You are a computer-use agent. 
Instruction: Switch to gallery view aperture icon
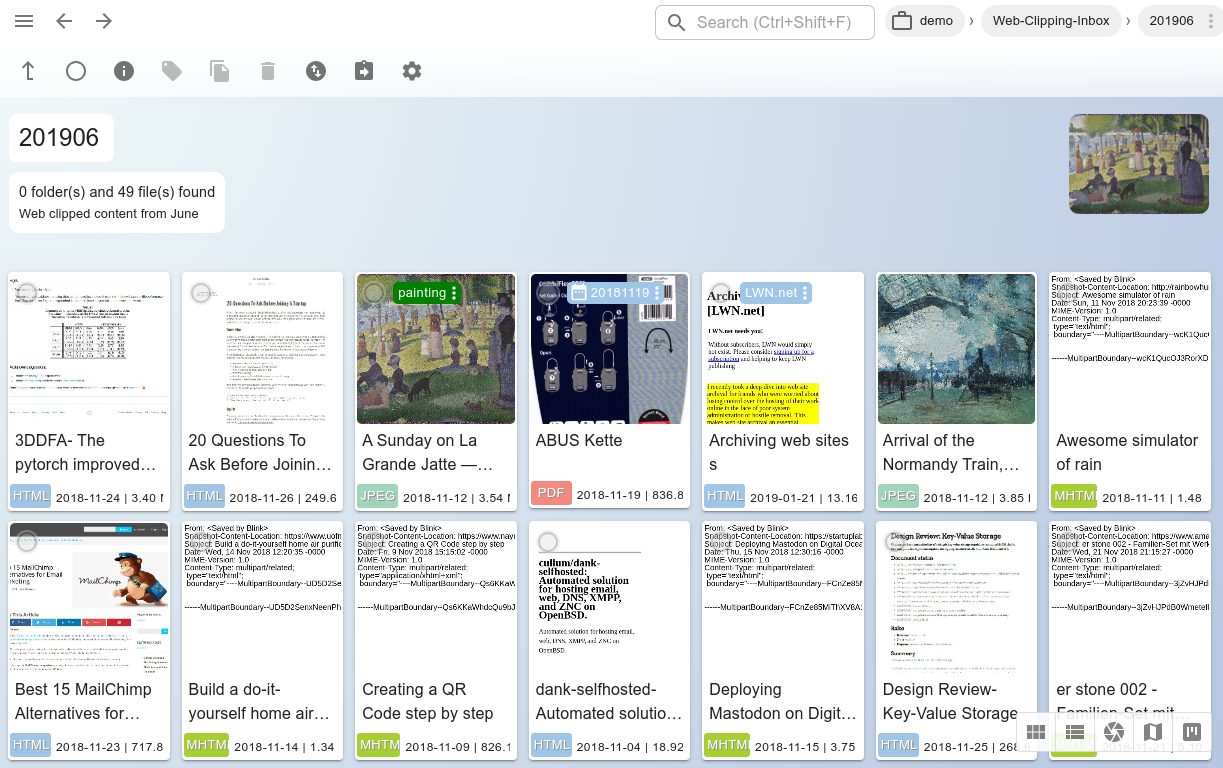pos(1114,733)
